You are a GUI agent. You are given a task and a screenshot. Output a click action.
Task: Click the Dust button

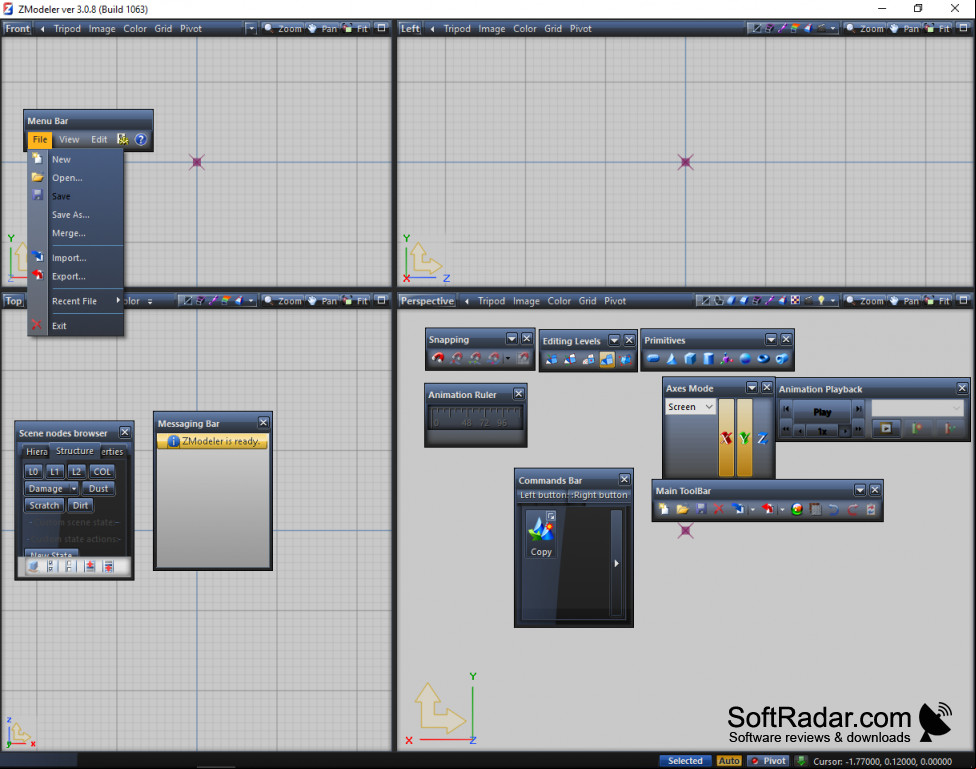pyautogui.click(x=98, y=488)
